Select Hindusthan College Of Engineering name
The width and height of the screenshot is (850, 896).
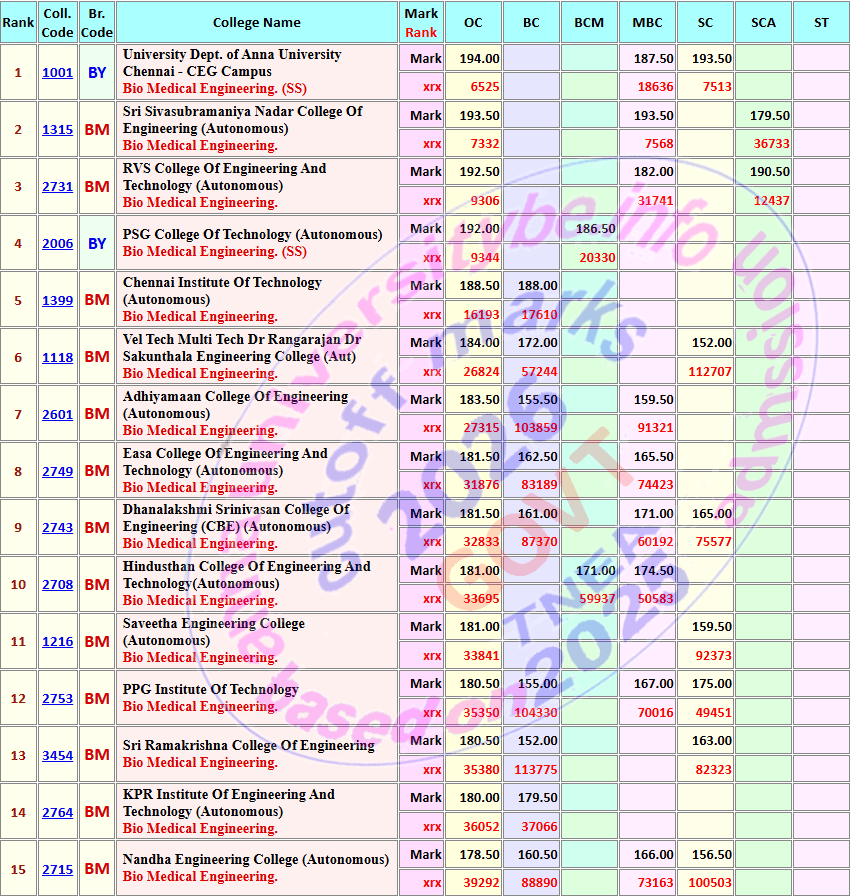click(247, 575)
